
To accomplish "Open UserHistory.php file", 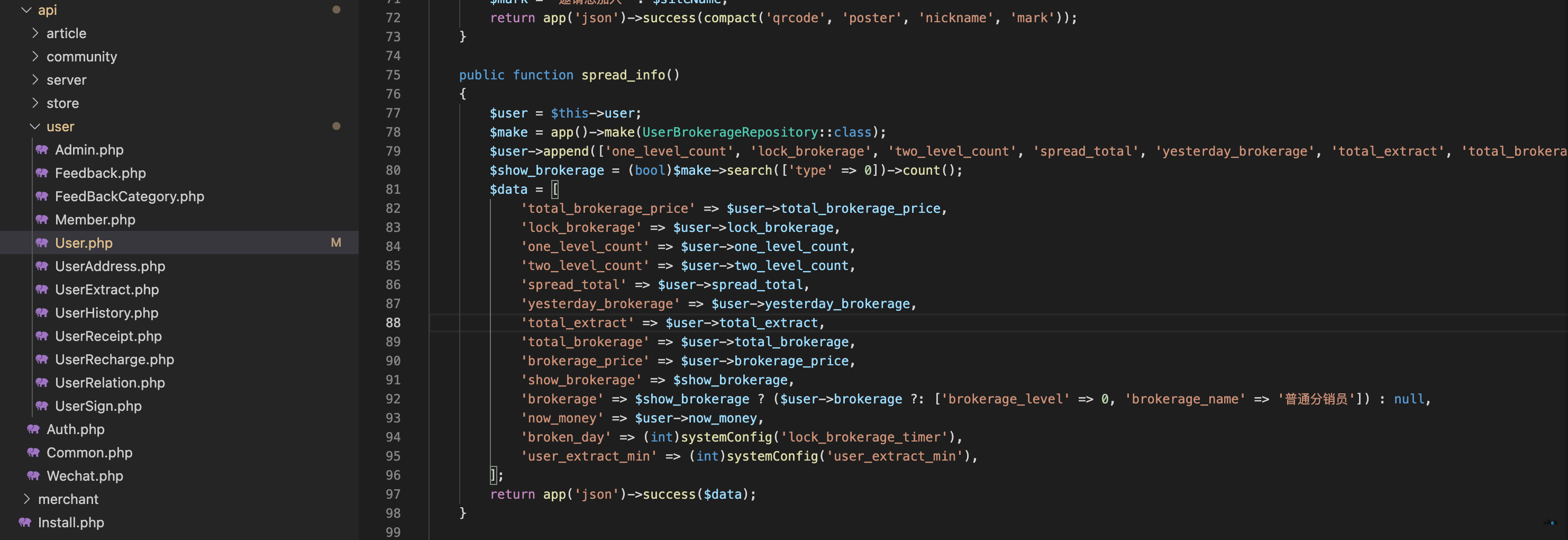I will (x=106, y=313).
